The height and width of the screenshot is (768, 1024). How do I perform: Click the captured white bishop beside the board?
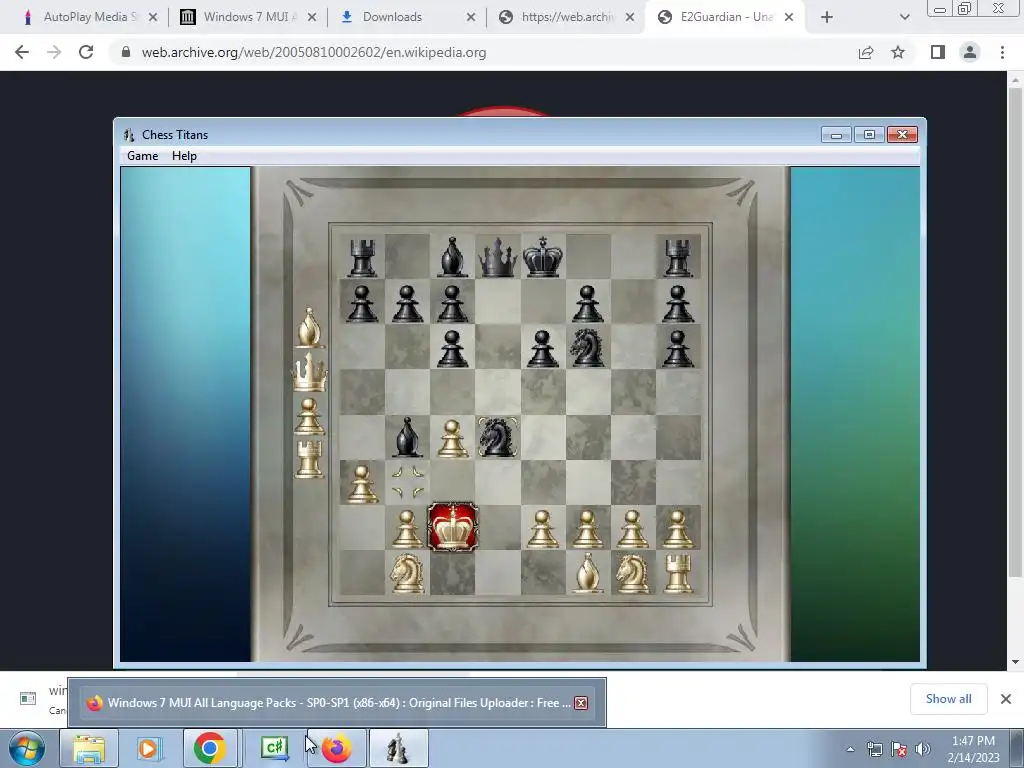pos(310,328)
